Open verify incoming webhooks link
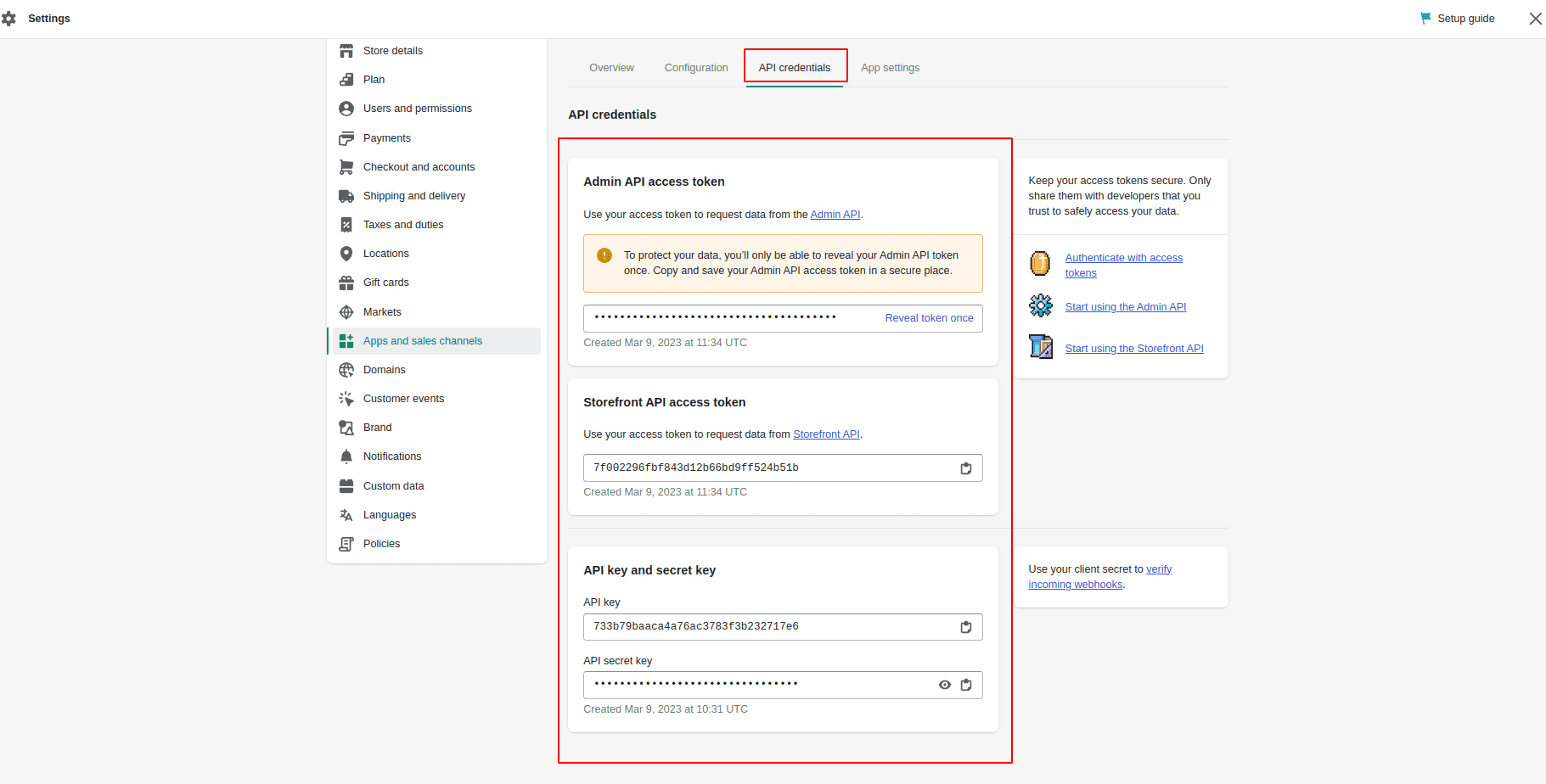The width and height of the screenshot is (1546, 784). [1099, 577]
